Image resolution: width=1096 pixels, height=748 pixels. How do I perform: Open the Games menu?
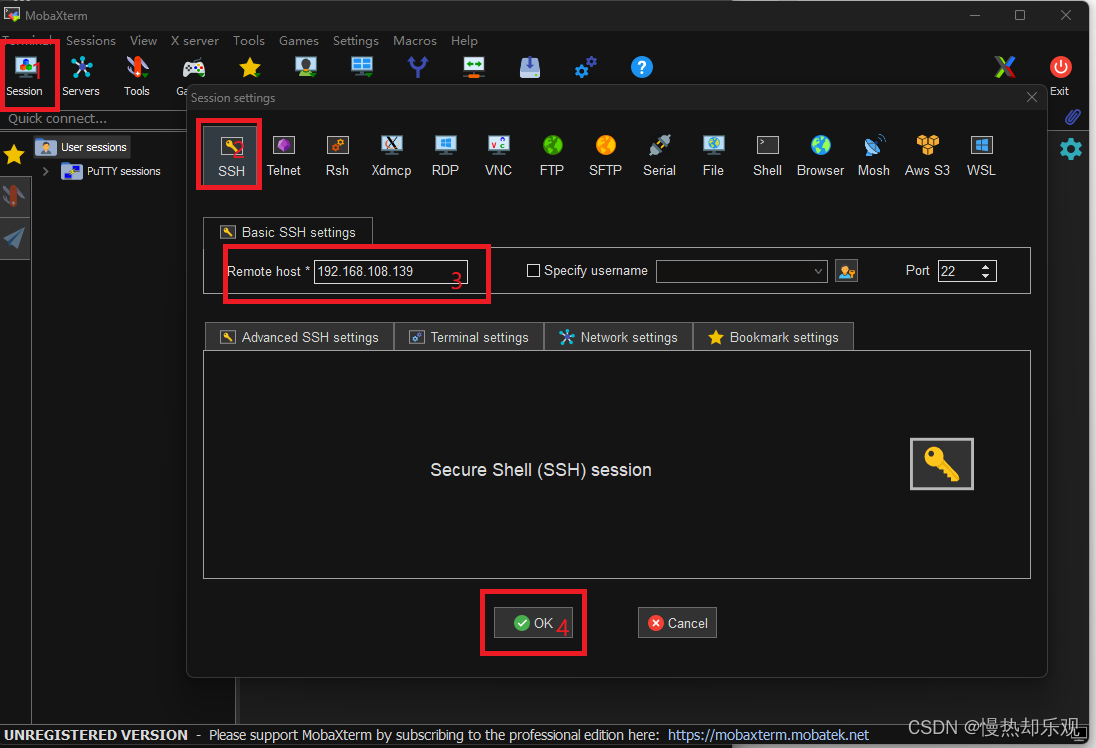tap(299, 41)
